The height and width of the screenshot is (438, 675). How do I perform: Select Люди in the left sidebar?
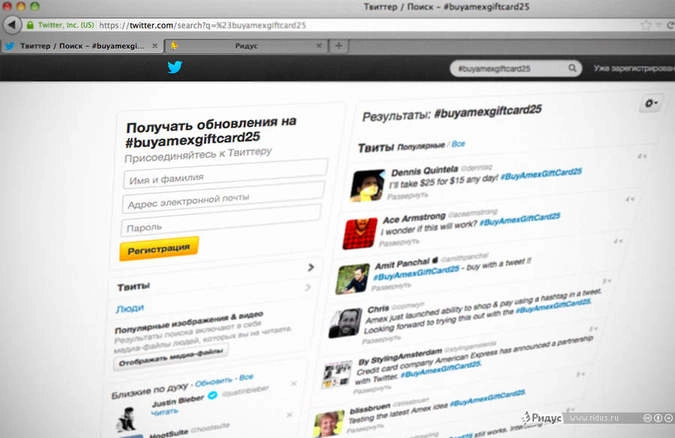129,308
